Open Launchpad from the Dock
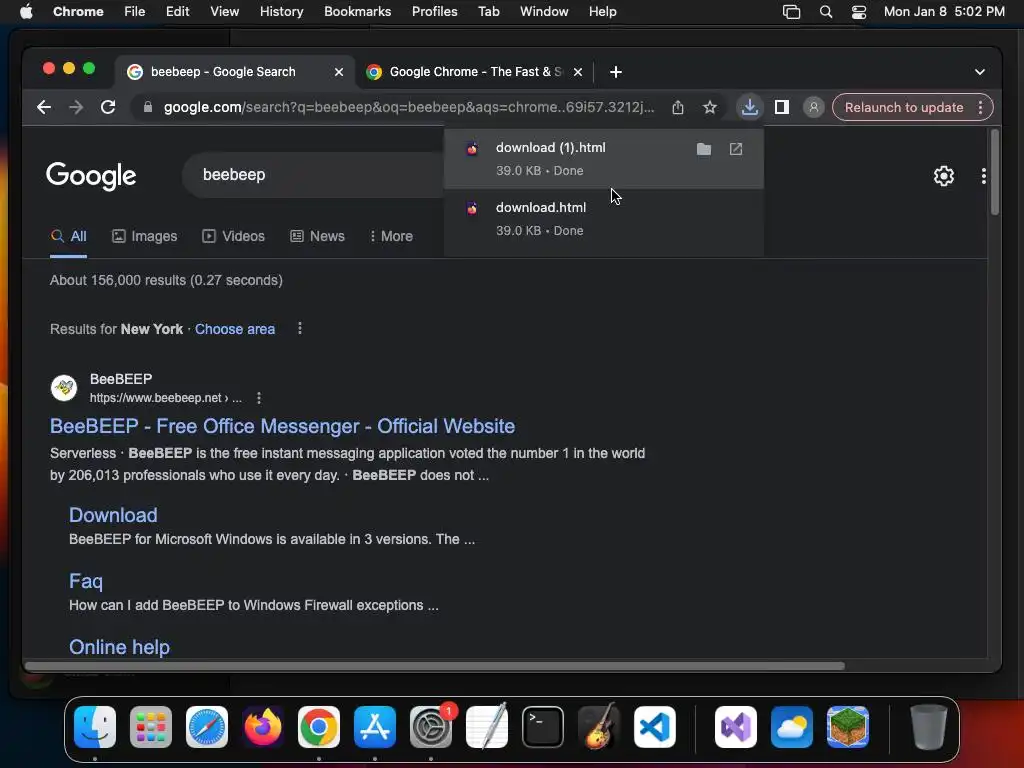 [x=151, y=727]
